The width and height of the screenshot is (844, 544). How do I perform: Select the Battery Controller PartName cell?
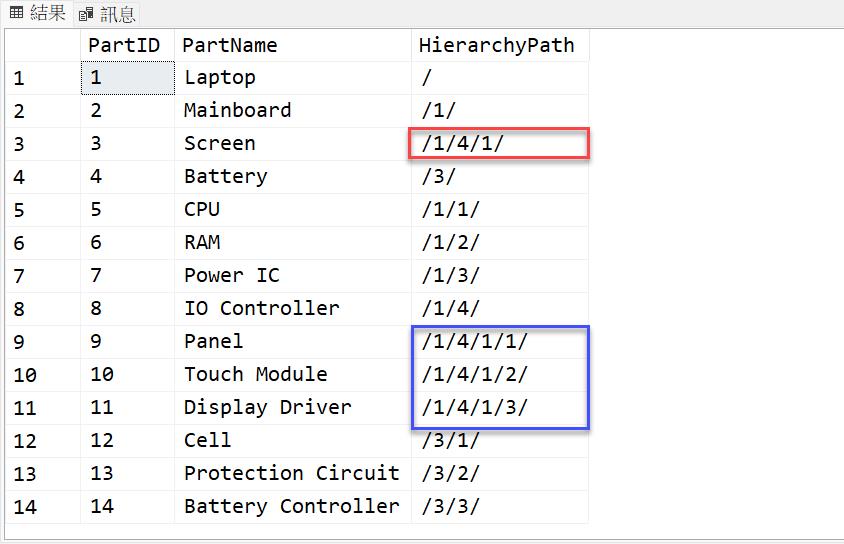coord(292,507)
